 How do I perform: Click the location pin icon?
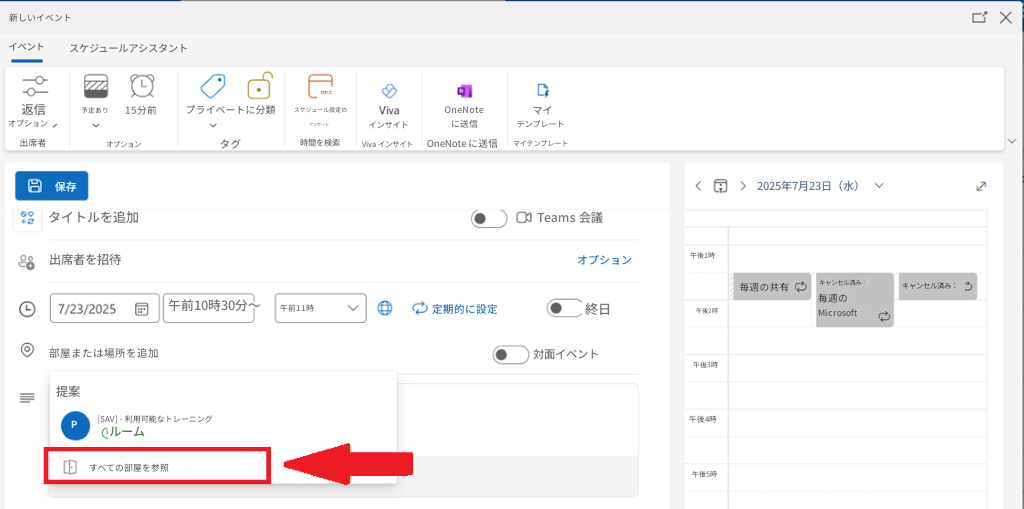pyautogui.click(x=27, y=351)
